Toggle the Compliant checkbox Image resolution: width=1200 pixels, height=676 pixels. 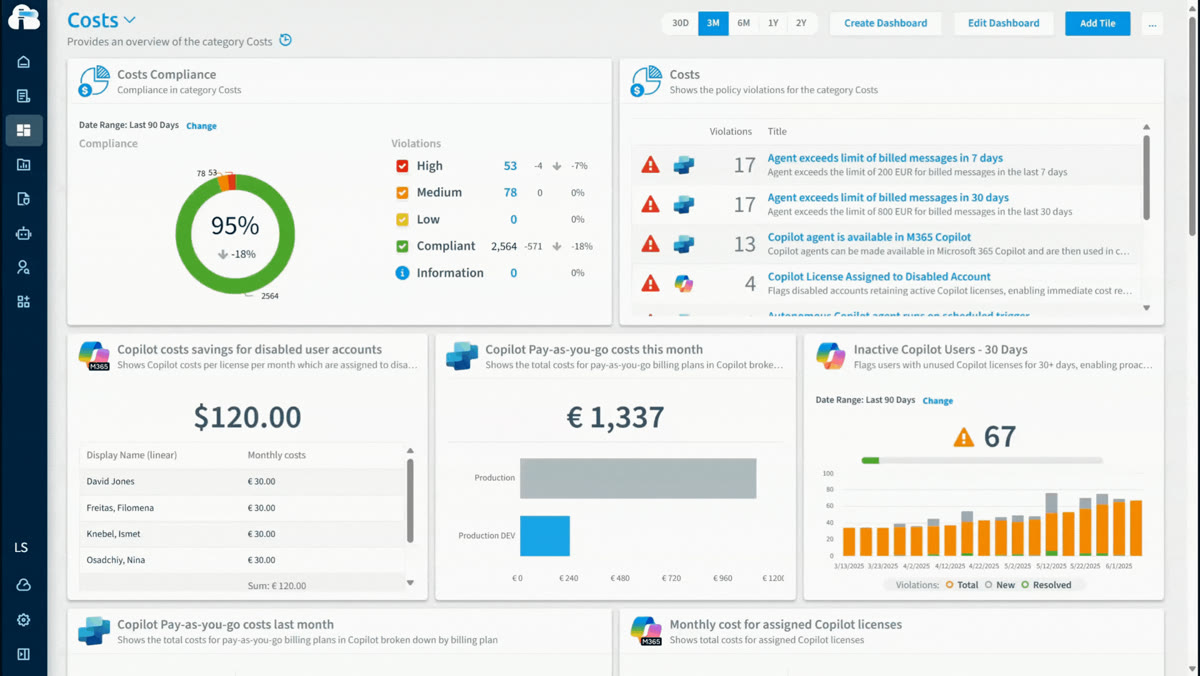click(x=402, y=246)
